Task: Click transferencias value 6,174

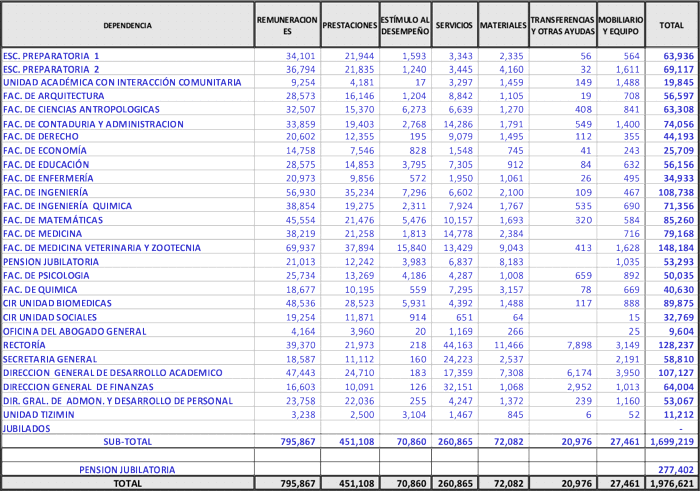Action: [579, 373]
